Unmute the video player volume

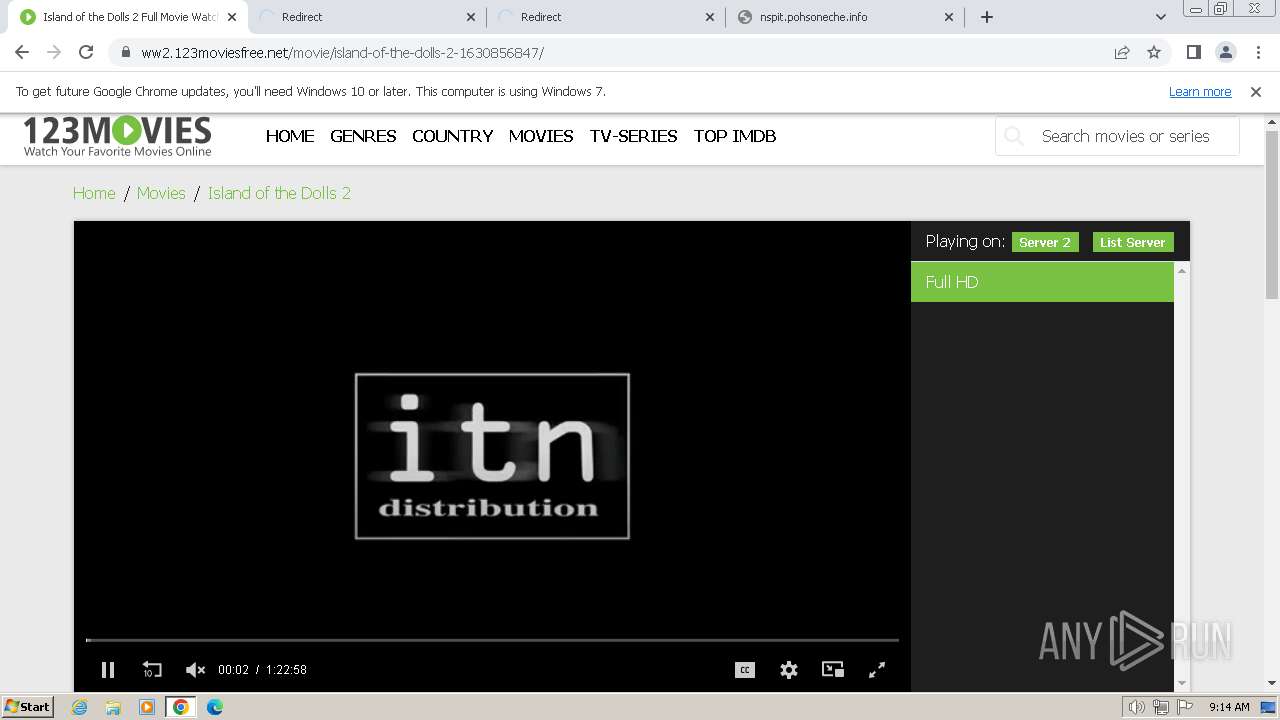pyautogui.click(x=195, y=670)
